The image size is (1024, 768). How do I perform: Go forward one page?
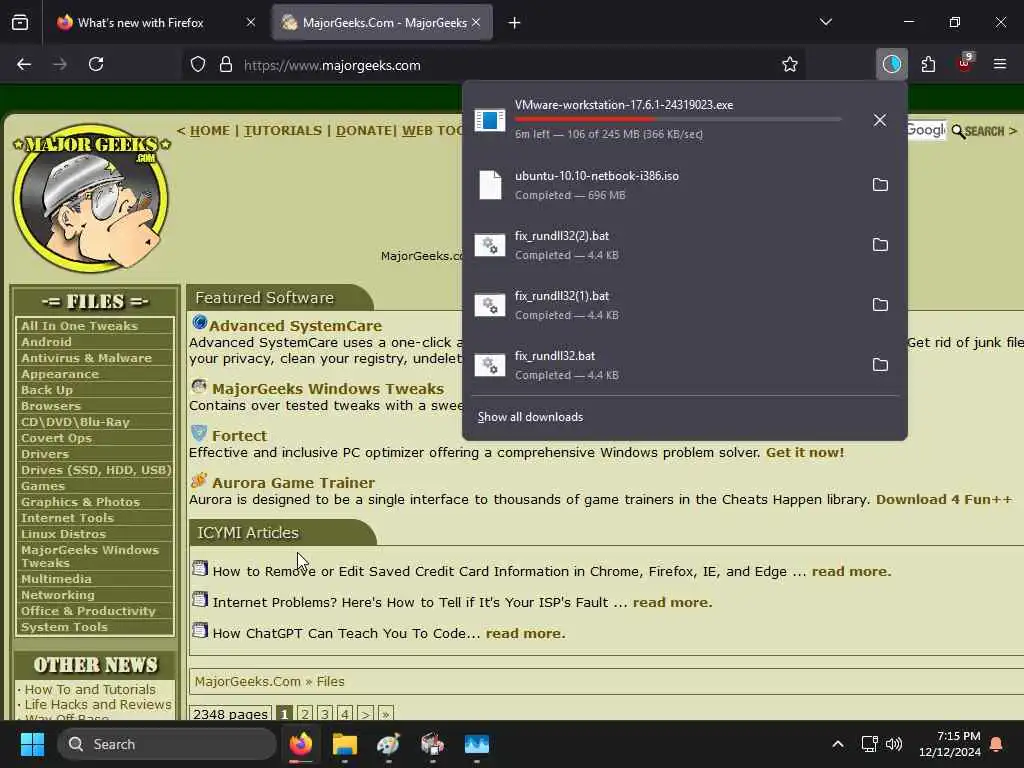[59, 64]
